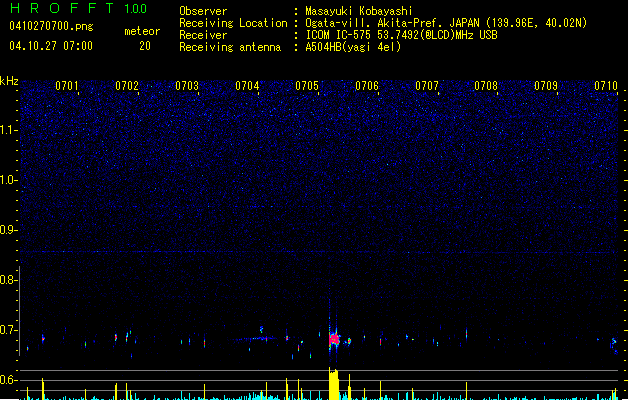Viewport: 629px width, 400px height.
Task: Click the 0.7 kHz axis label
Action: click(x=7, y=330)
